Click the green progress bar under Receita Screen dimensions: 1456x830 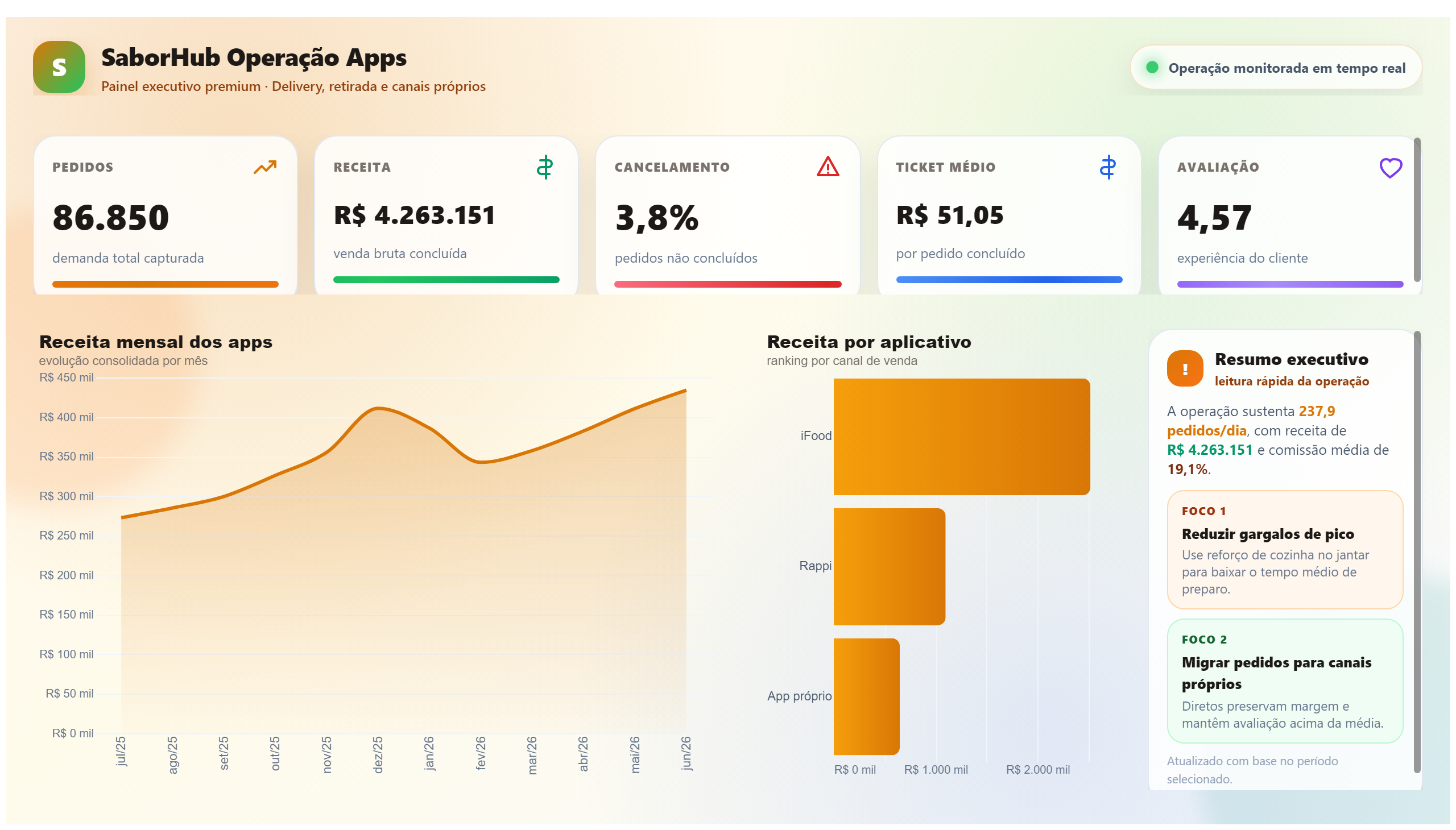[446, 279]
